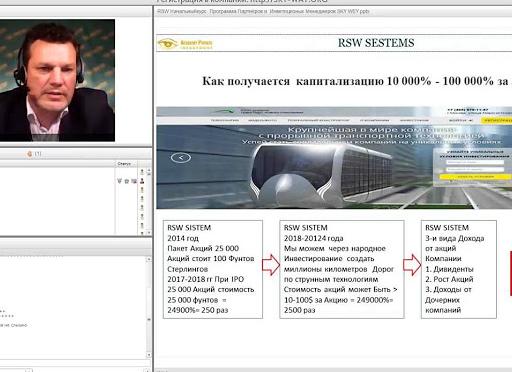The image size is (512, 372).
Task: Click the second status icon in presenter row
Action: [x=127, y=181]
